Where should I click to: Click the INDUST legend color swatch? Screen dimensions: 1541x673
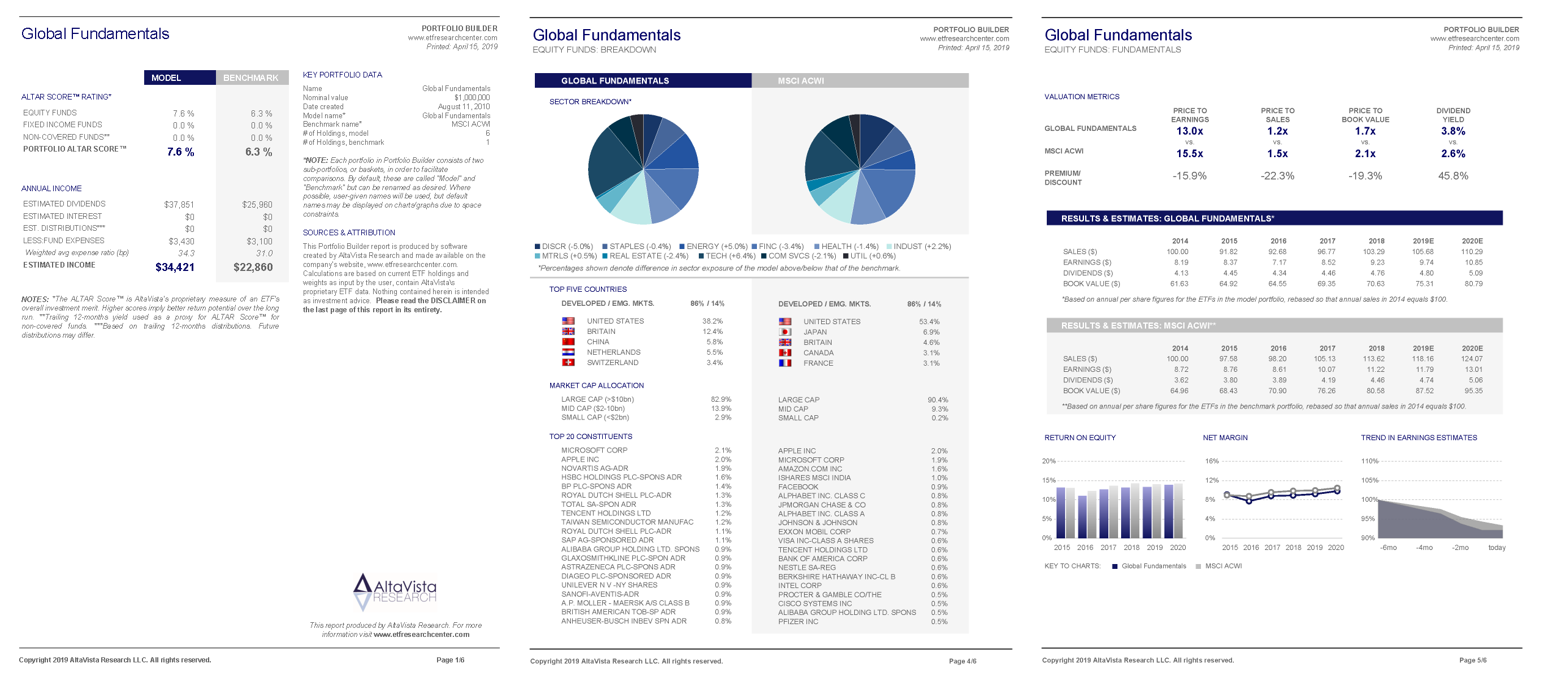coord(888,246)
